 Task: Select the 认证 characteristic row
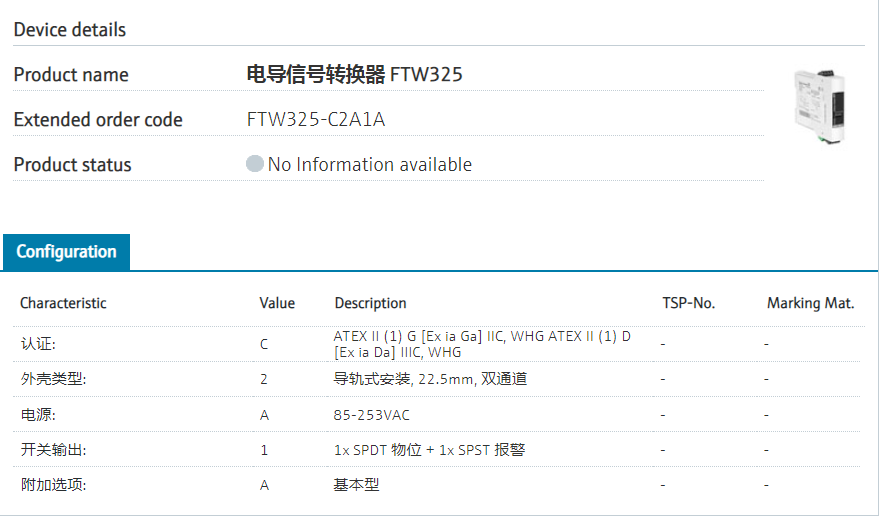click(39, 344)
